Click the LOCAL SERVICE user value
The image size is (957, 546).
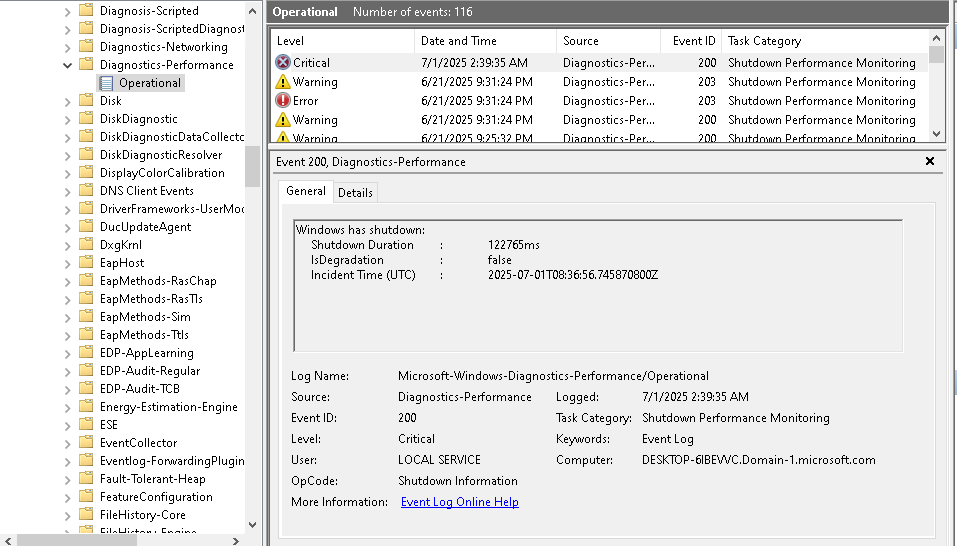click(439, 460)
